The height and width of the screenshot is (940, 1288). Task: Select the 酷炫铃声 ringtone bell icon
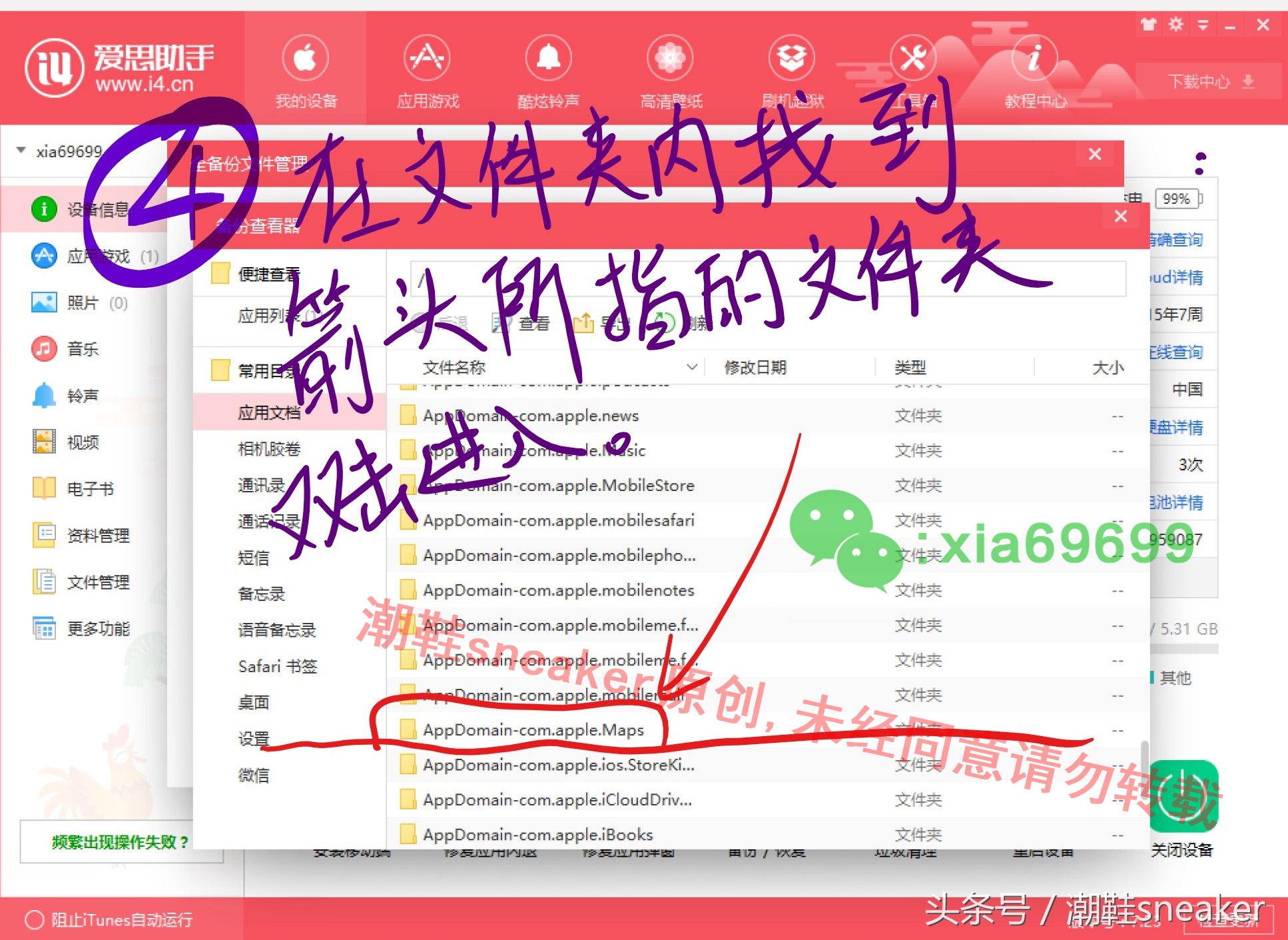click(x=548, y=59)
